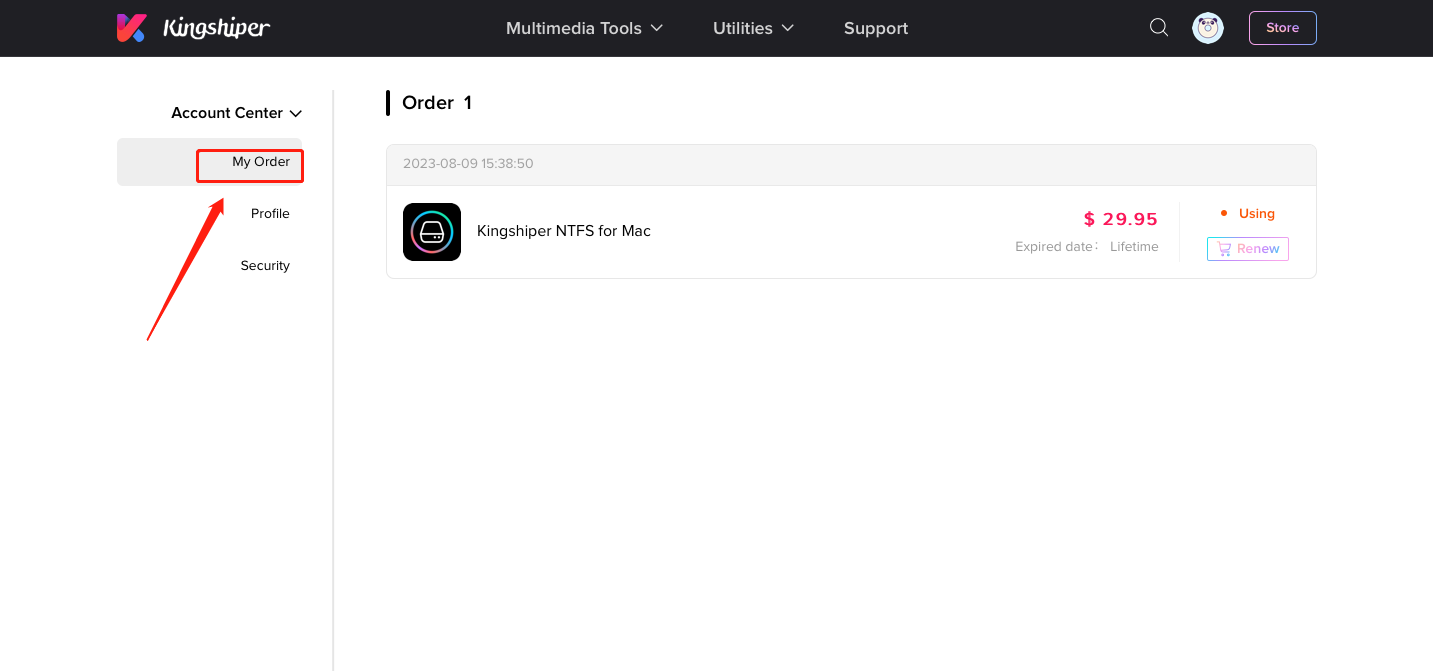Image resolution: width=1433 pixels, height=671 pixels.
Task: Click the Lifetime expiry value
Action: pyautogui.click(x=1134, y=247)
